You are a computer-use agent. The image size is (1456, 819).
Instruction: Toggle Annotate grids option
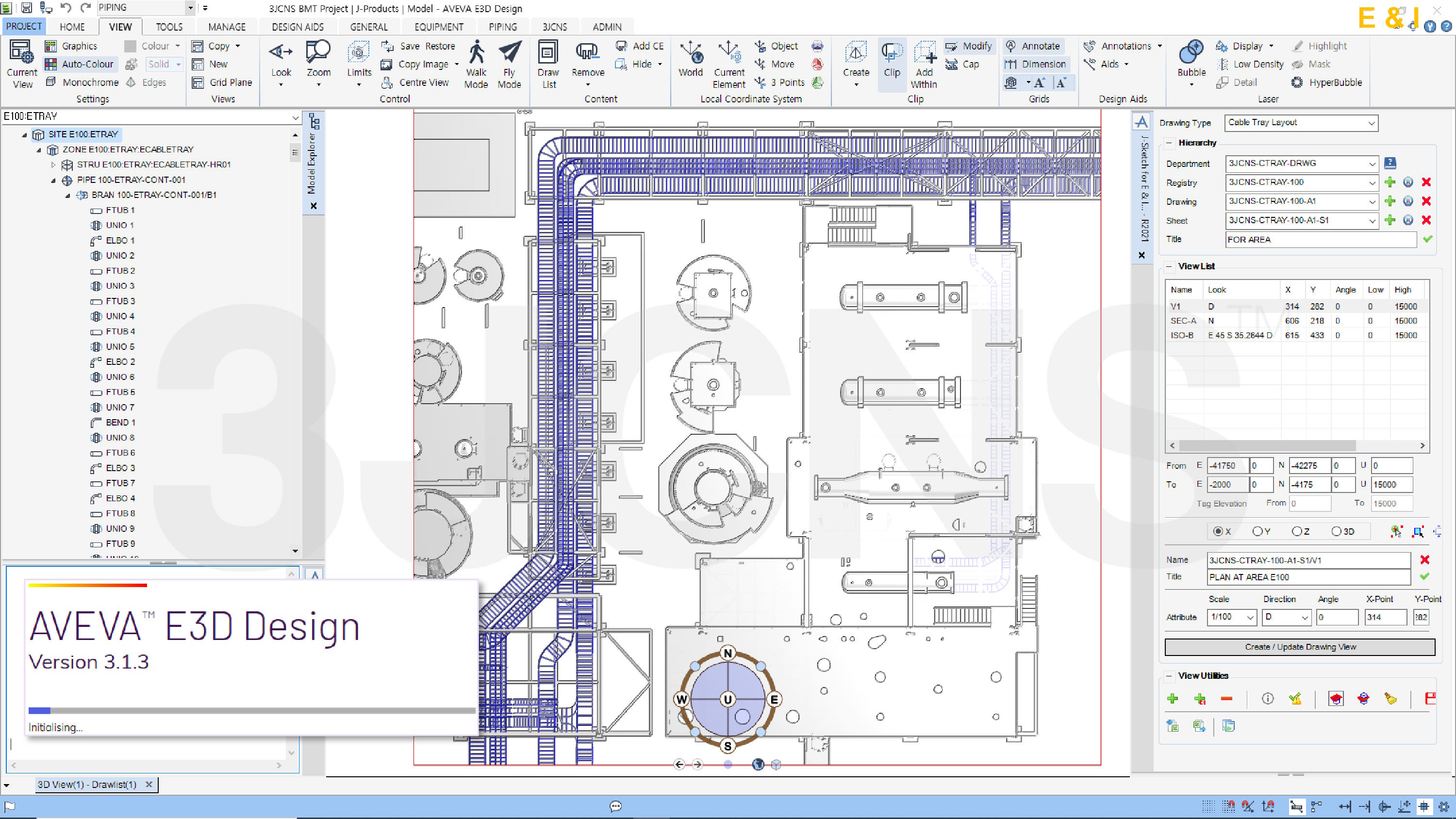click(1033, 46)
